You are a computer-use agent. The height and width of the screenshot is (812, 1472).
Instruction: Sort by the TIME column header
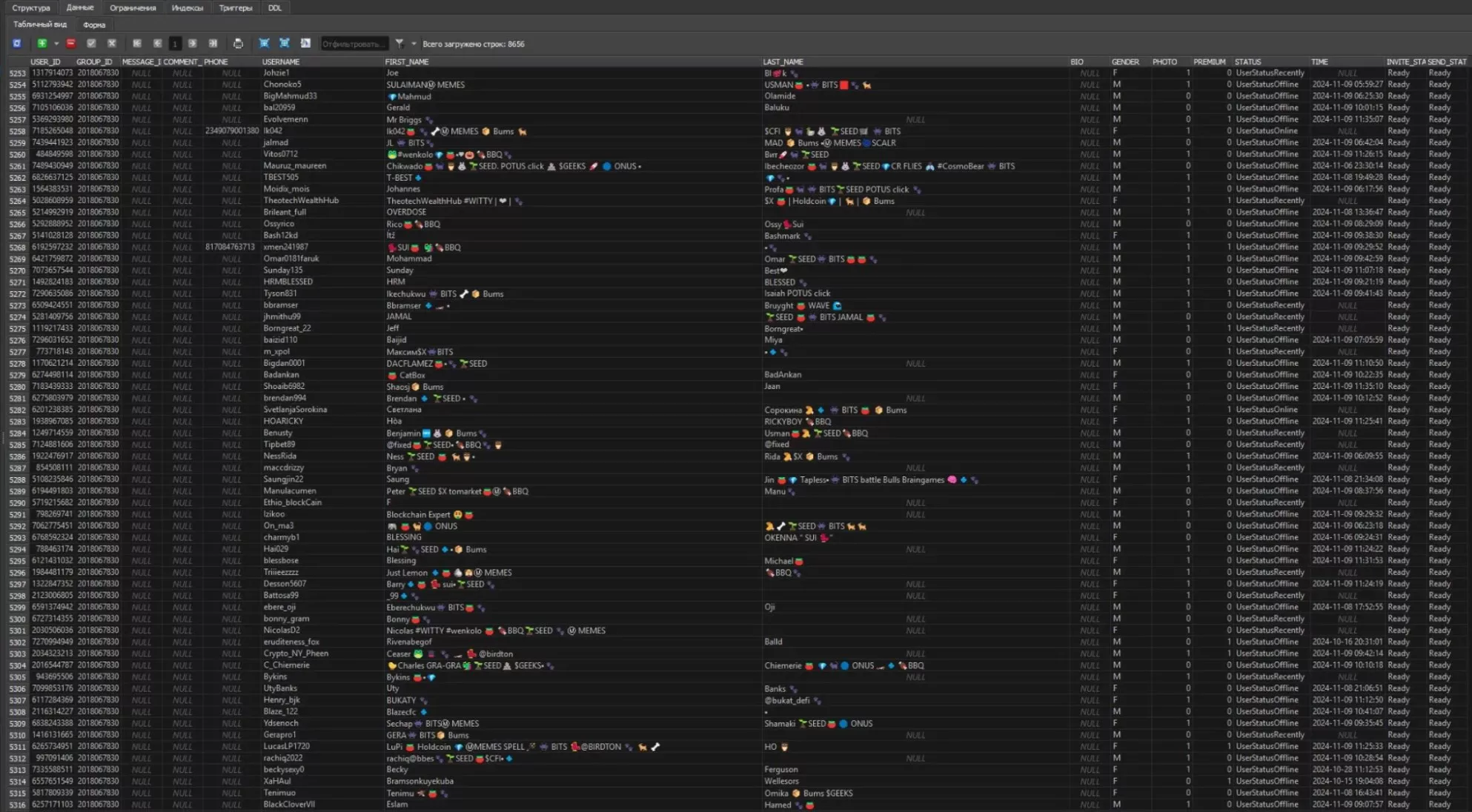click(1347, 62)
